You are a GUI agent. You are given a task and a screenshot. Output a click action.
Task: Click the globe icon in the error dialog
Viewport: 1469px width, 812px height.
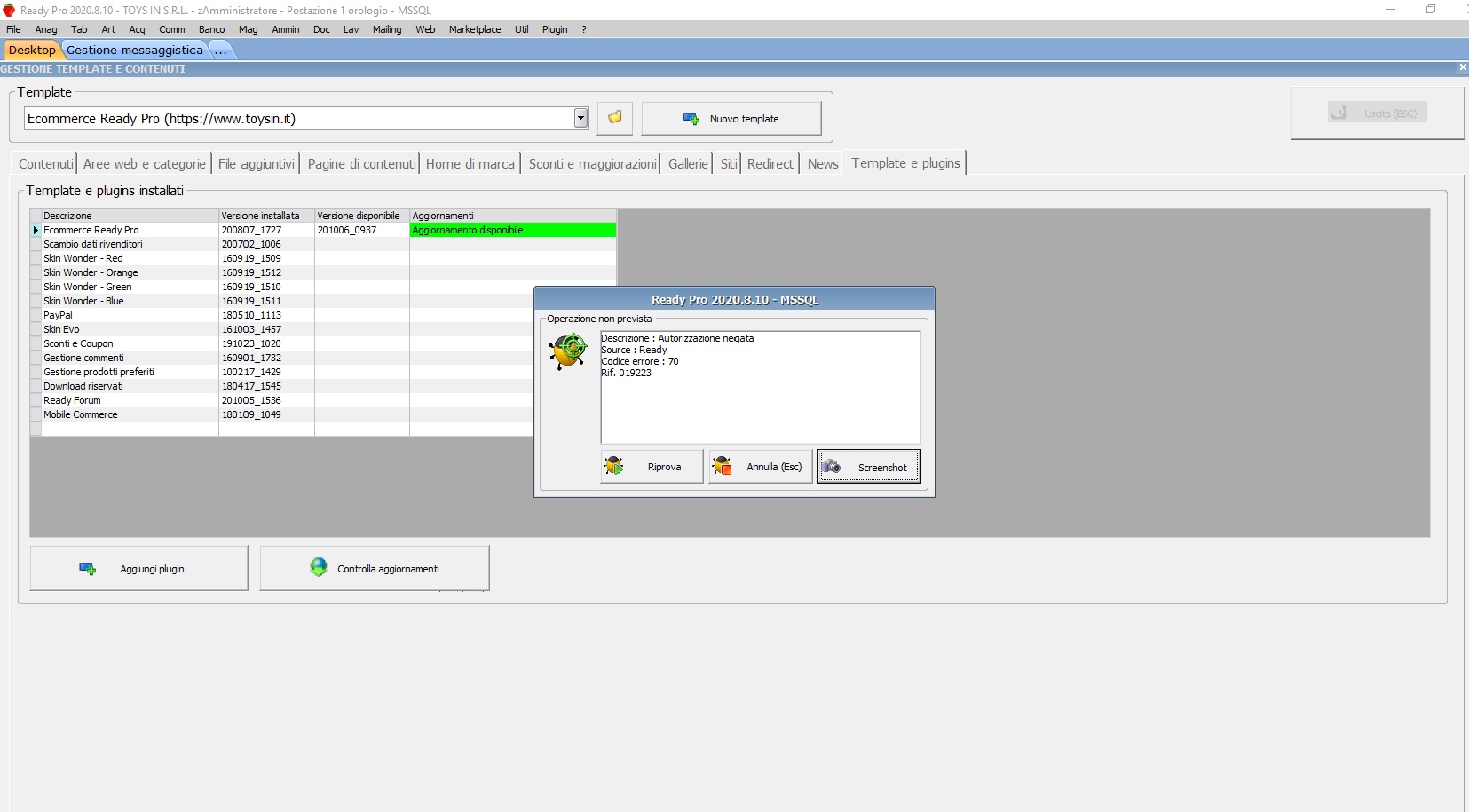click(569, 351)
